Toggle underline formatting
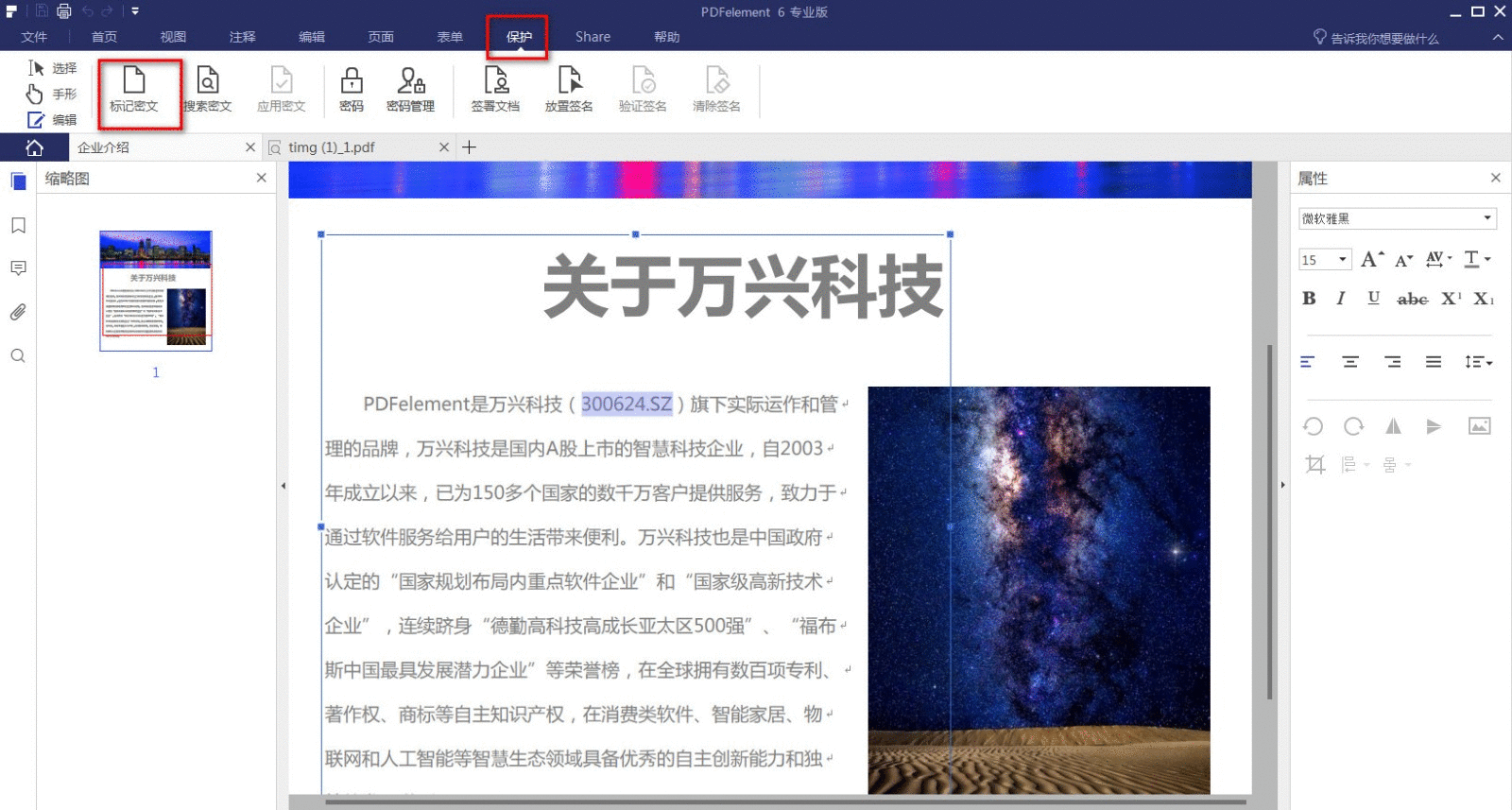This screenshot has width=1512, height=810. (1374, 299)
